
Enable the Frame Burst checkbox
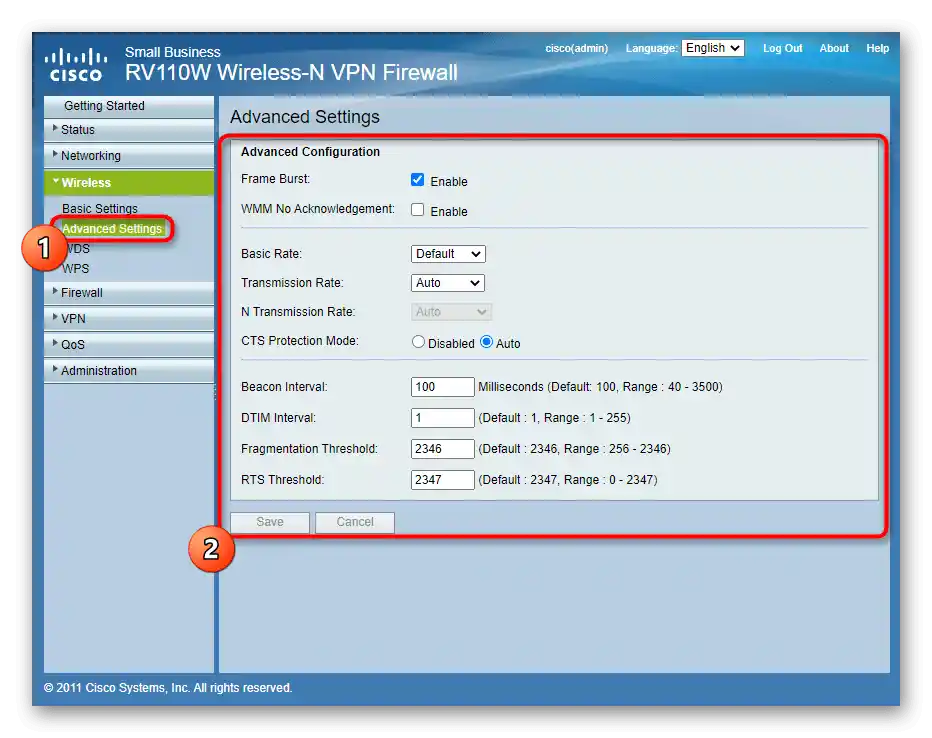(417, 179)
